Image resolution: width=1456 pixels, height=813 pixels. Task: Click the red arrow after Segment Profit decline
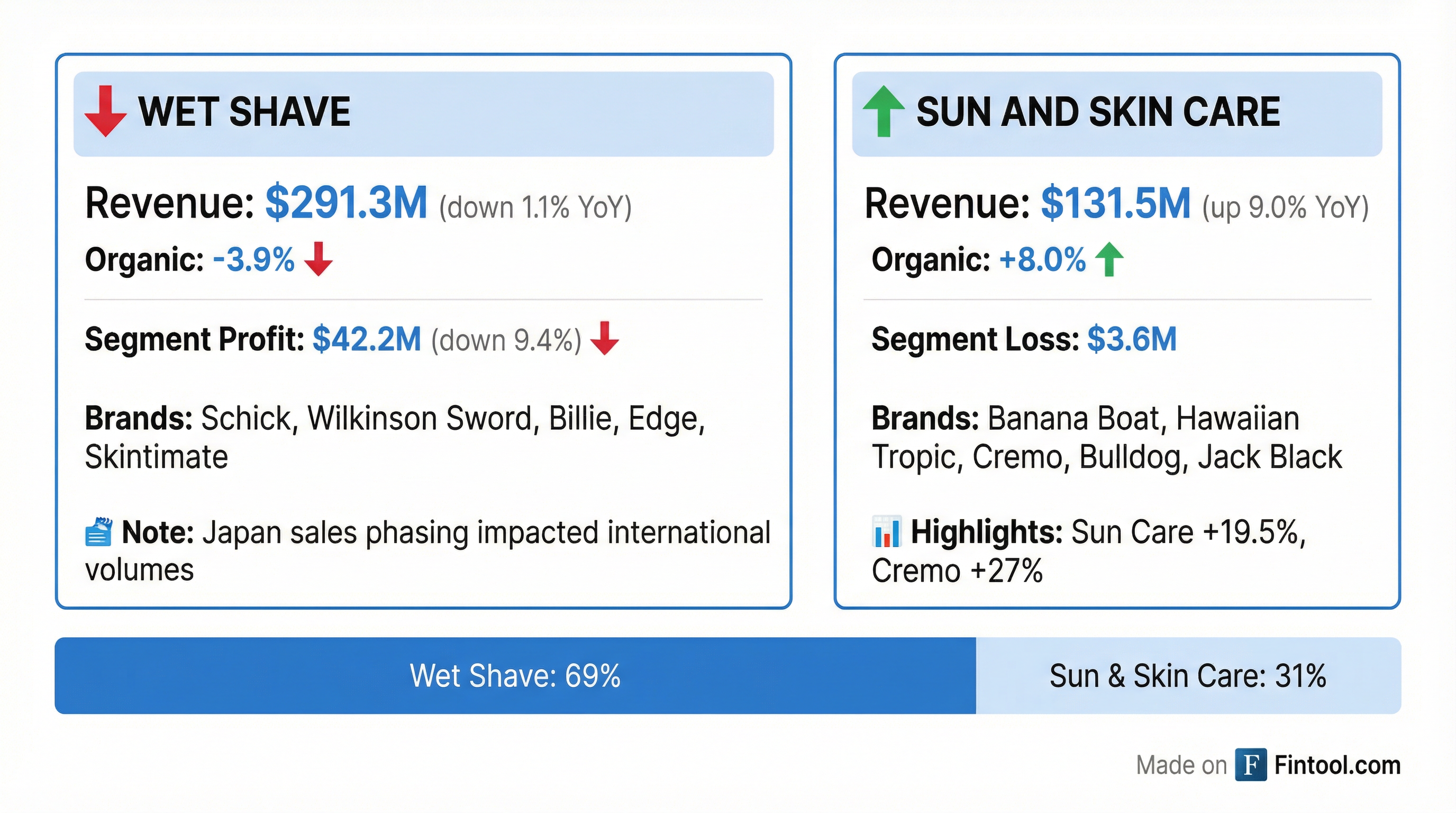coord(604,339)
